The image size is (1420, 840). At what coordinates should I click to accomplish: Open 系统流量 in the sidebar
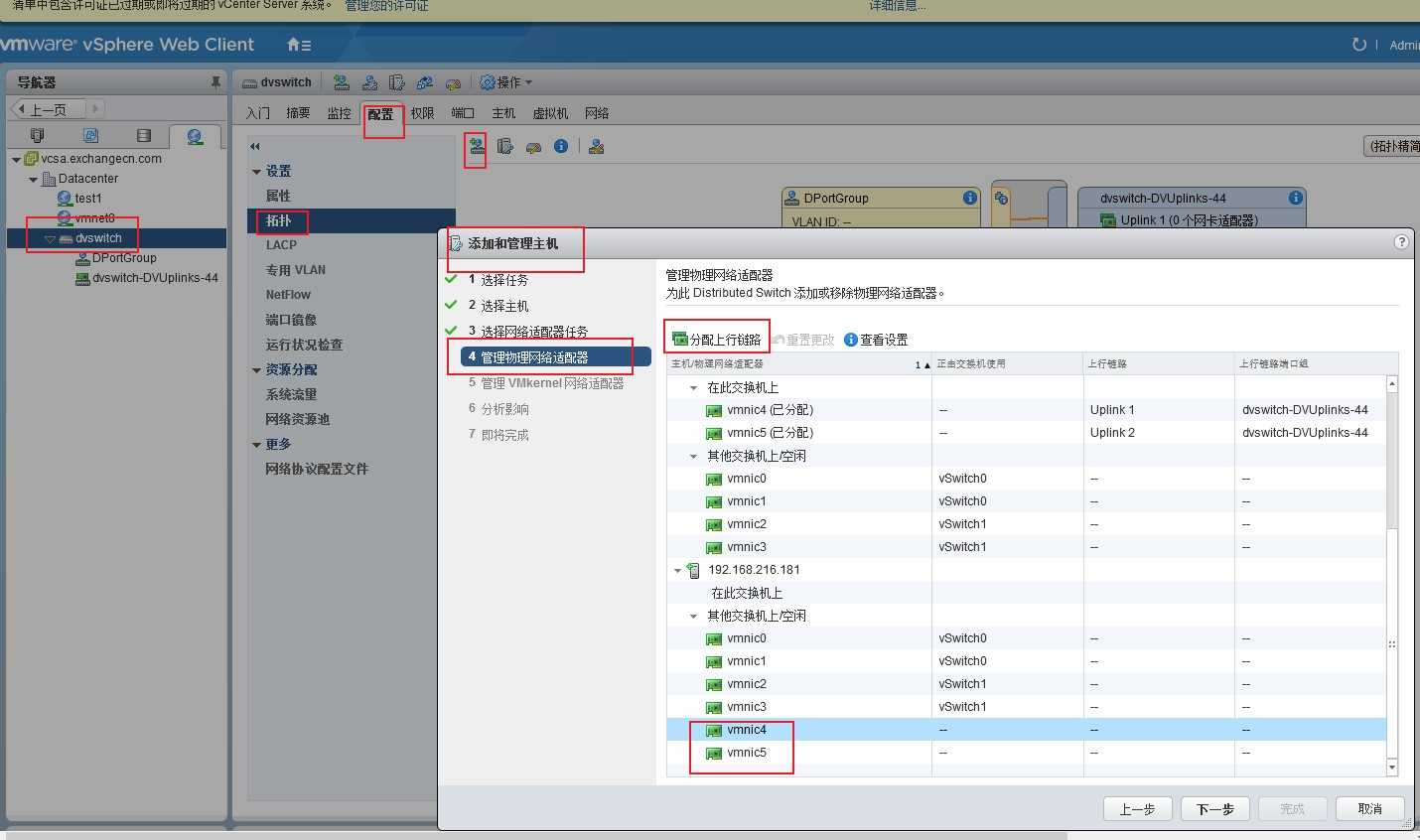pyautogui.click(x=291, y=394)
